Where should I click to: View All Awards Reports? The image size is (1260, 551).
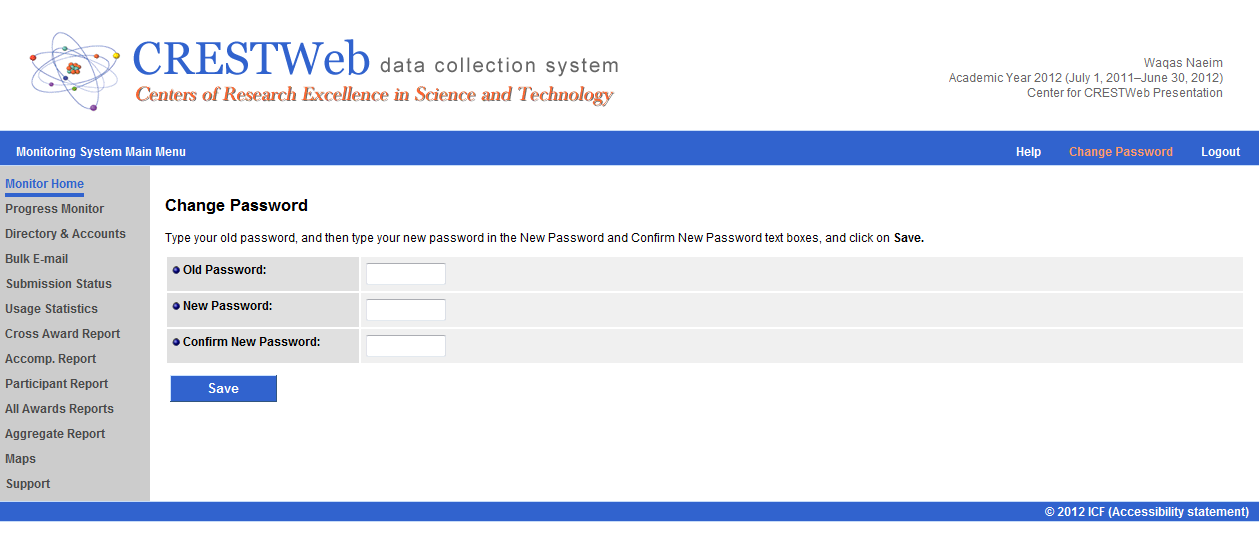pyautogui.click(x=59, y=409)
